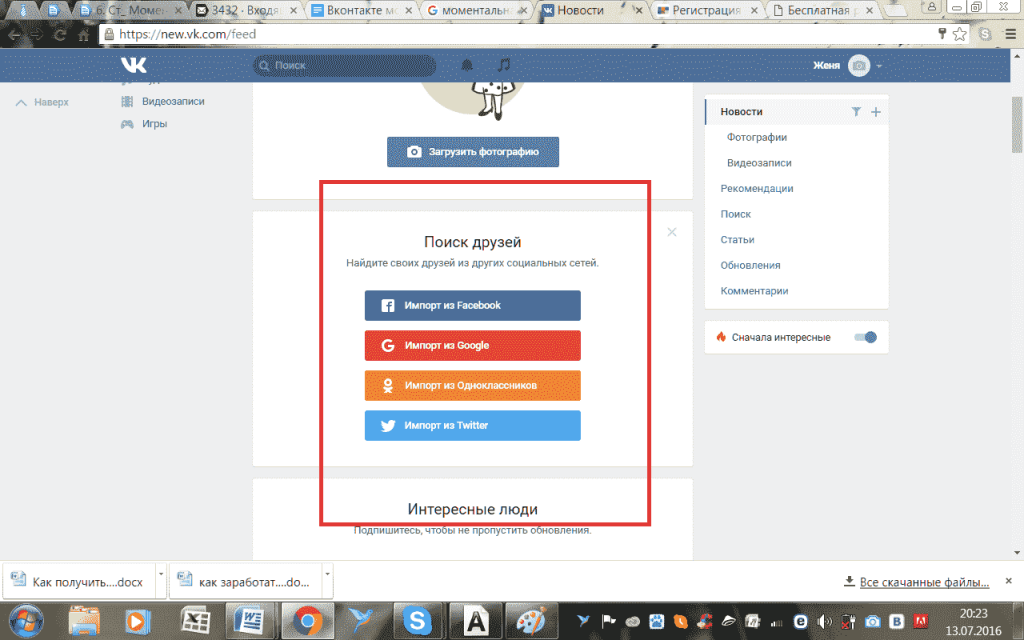
Task: Open the Paint palette taskbar icon
Action: point(531,621)
